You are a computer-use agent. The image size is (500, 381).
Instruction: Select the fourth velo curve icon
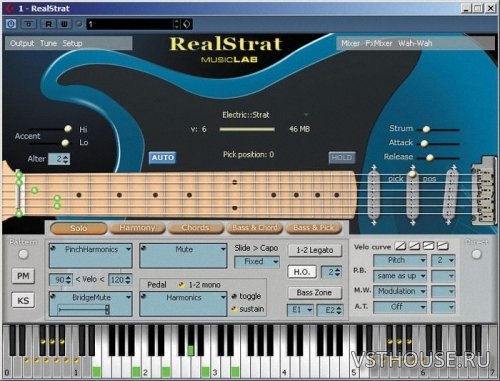(x=442, y=246)
